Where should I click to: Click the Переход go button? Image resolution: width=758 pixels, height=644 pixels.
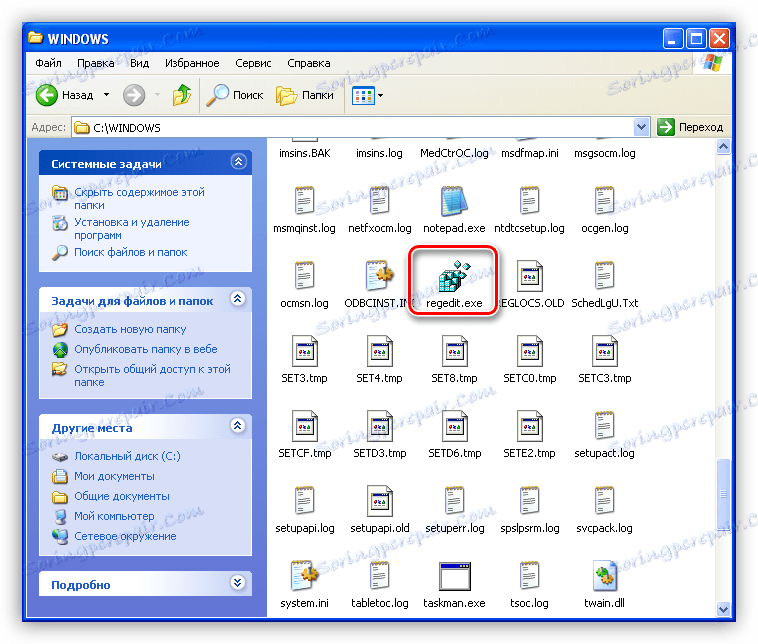coord(691,127)
